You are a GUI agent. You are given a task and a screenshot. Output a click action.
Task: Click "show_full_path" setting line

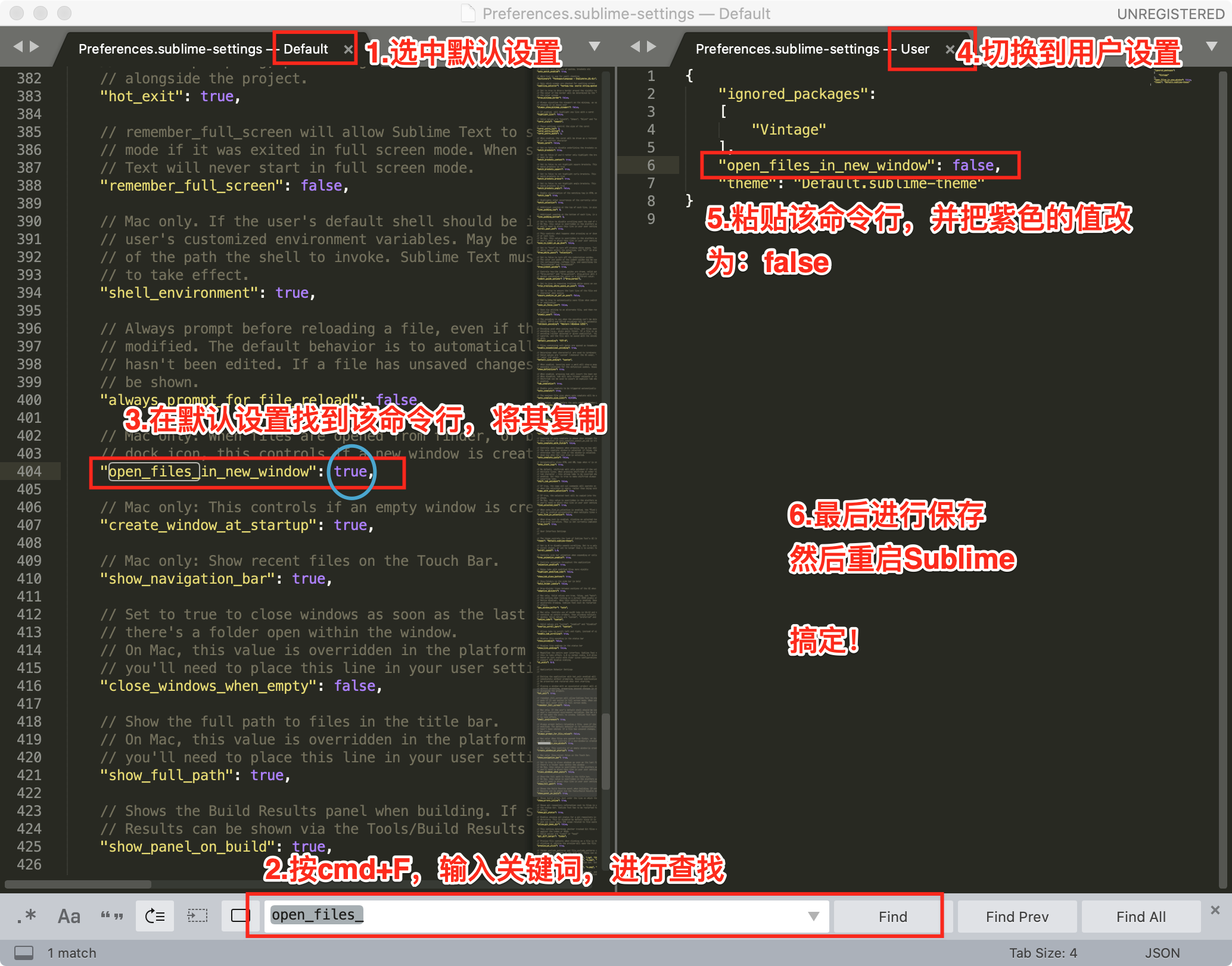click(195, 775)
